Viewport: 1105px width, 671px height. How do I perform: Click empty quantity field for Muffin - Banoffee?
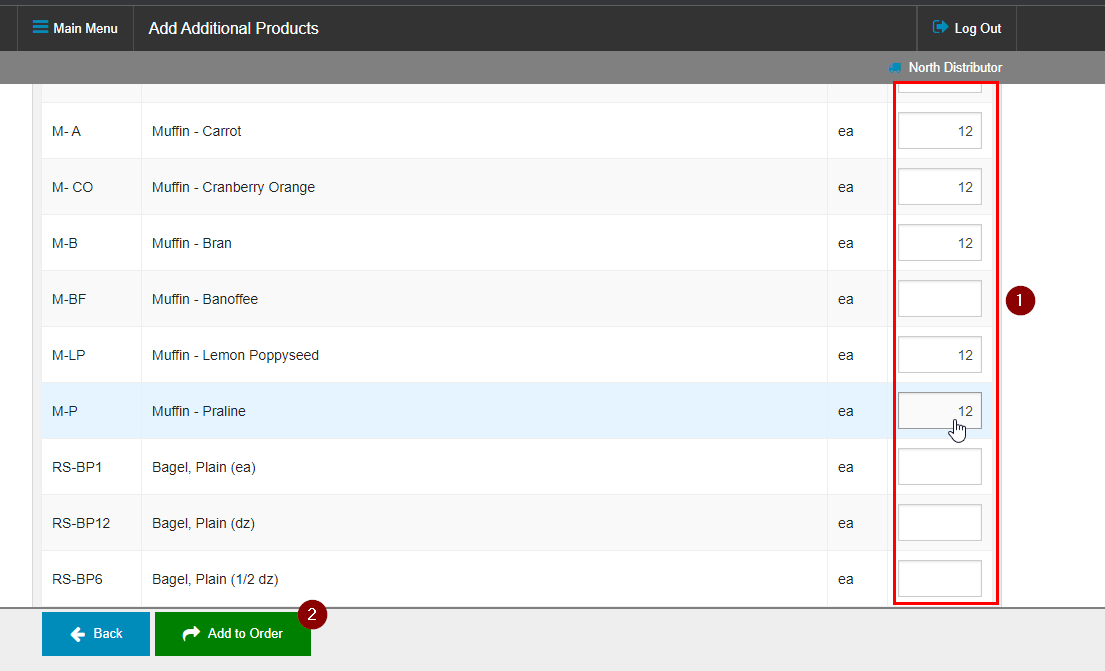[939, 299]
